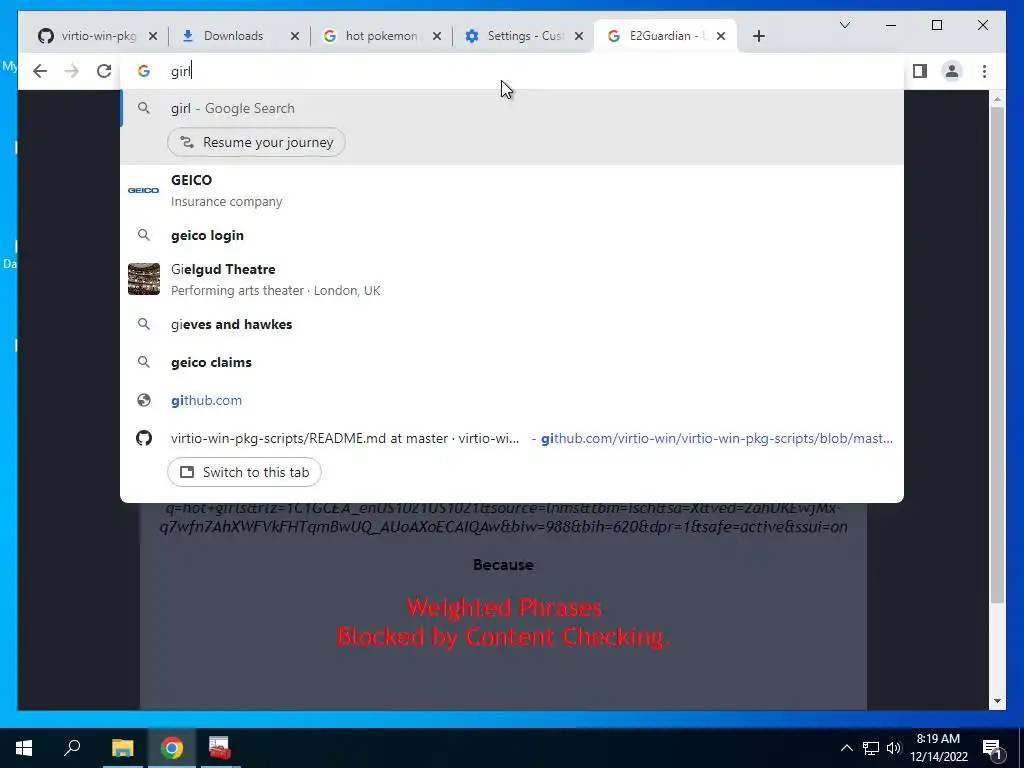Image resolution: width=1024 pixels, height=768 pixels.
Task: Click the search icon beside 'geico login'
Action: coord(144,235)
